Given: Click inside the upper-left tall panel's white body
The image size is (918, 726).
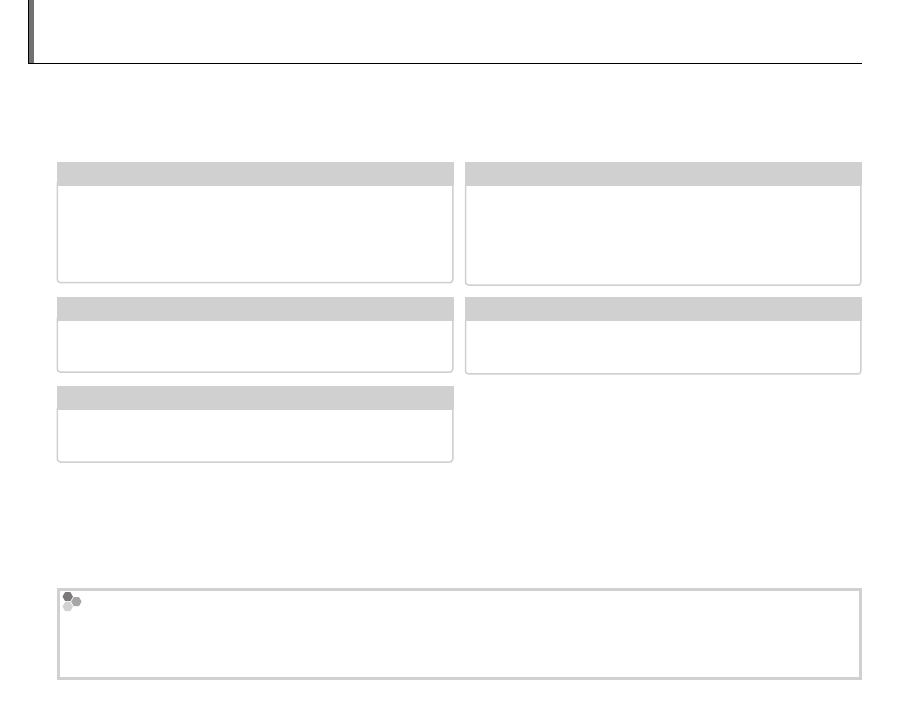Looking at the screenshot, I should tap(255, 233).
